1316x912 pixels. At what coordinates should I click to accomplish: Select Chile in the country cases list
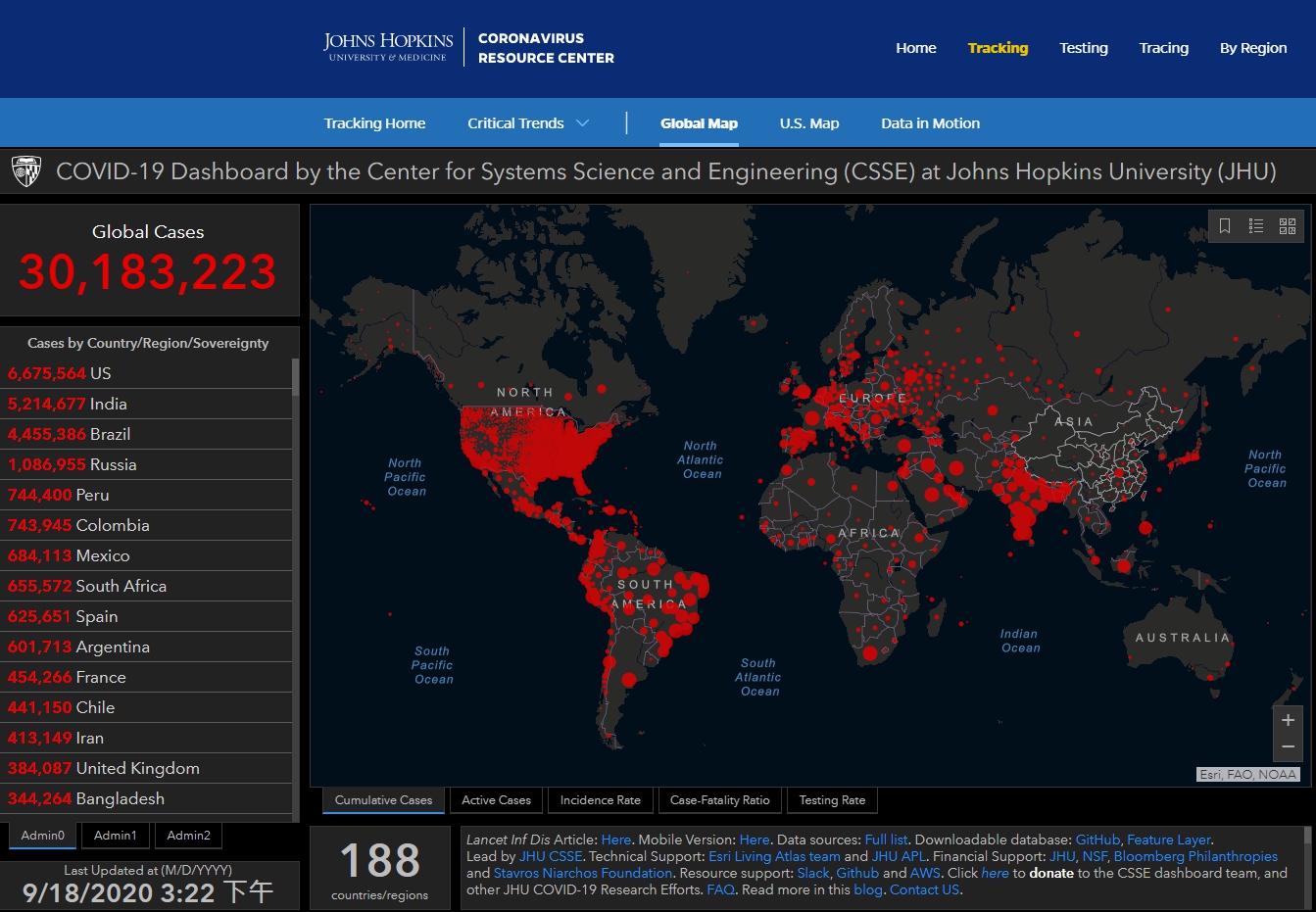pos(146,707)
